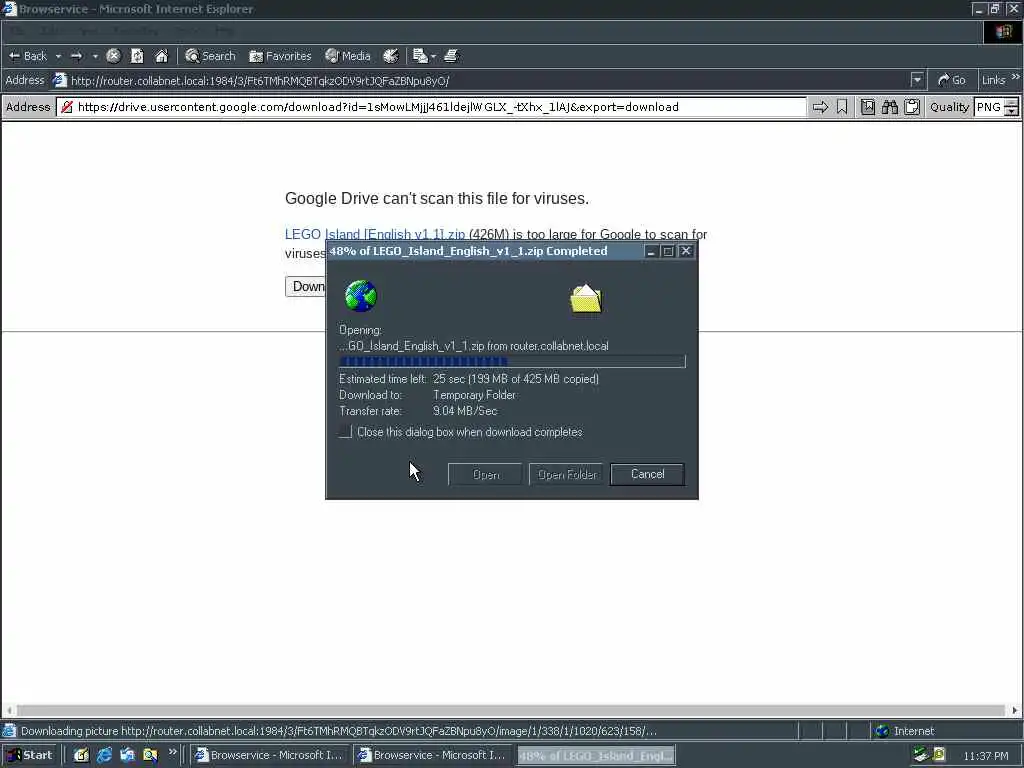Click the Internet zone status indicator

coord(905,731)
